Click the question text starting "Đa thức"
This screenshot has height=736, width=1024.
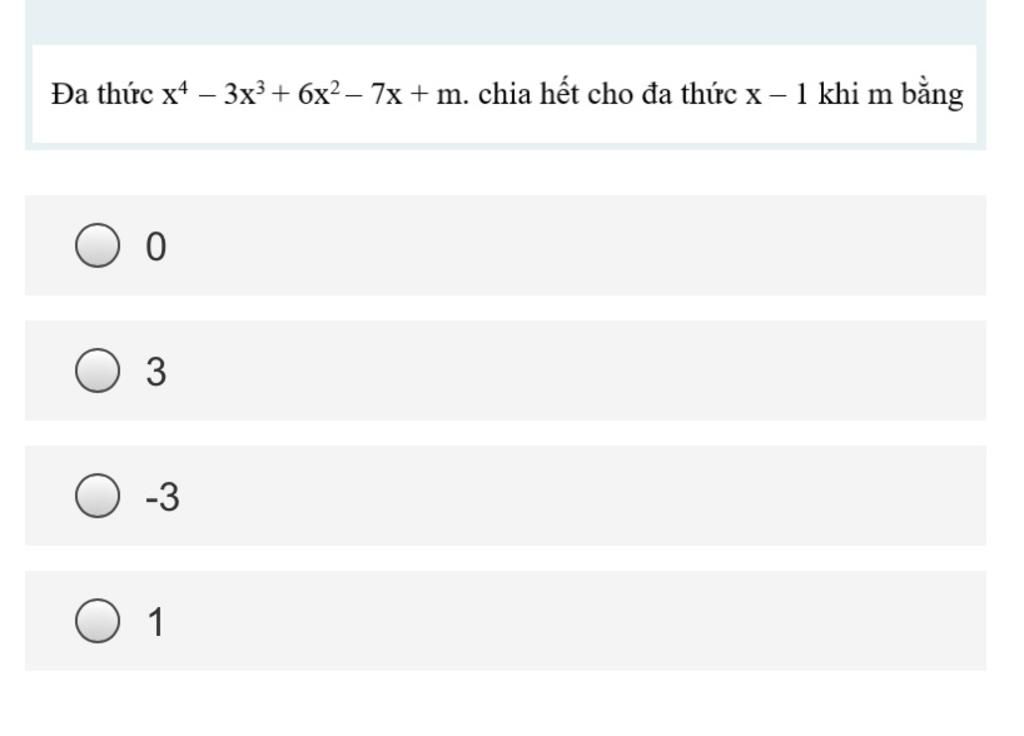[x=507, y=94]
